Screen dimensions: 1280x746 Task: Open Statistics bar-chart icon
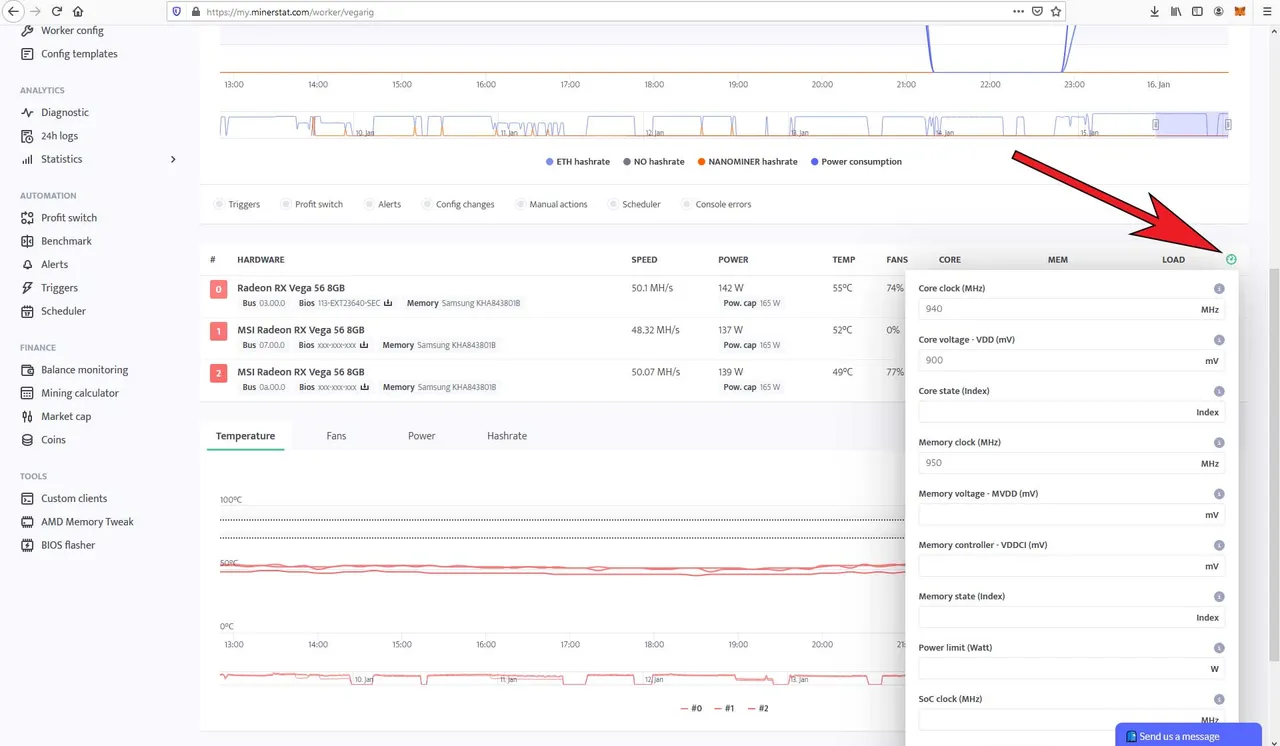coord(28,159)
